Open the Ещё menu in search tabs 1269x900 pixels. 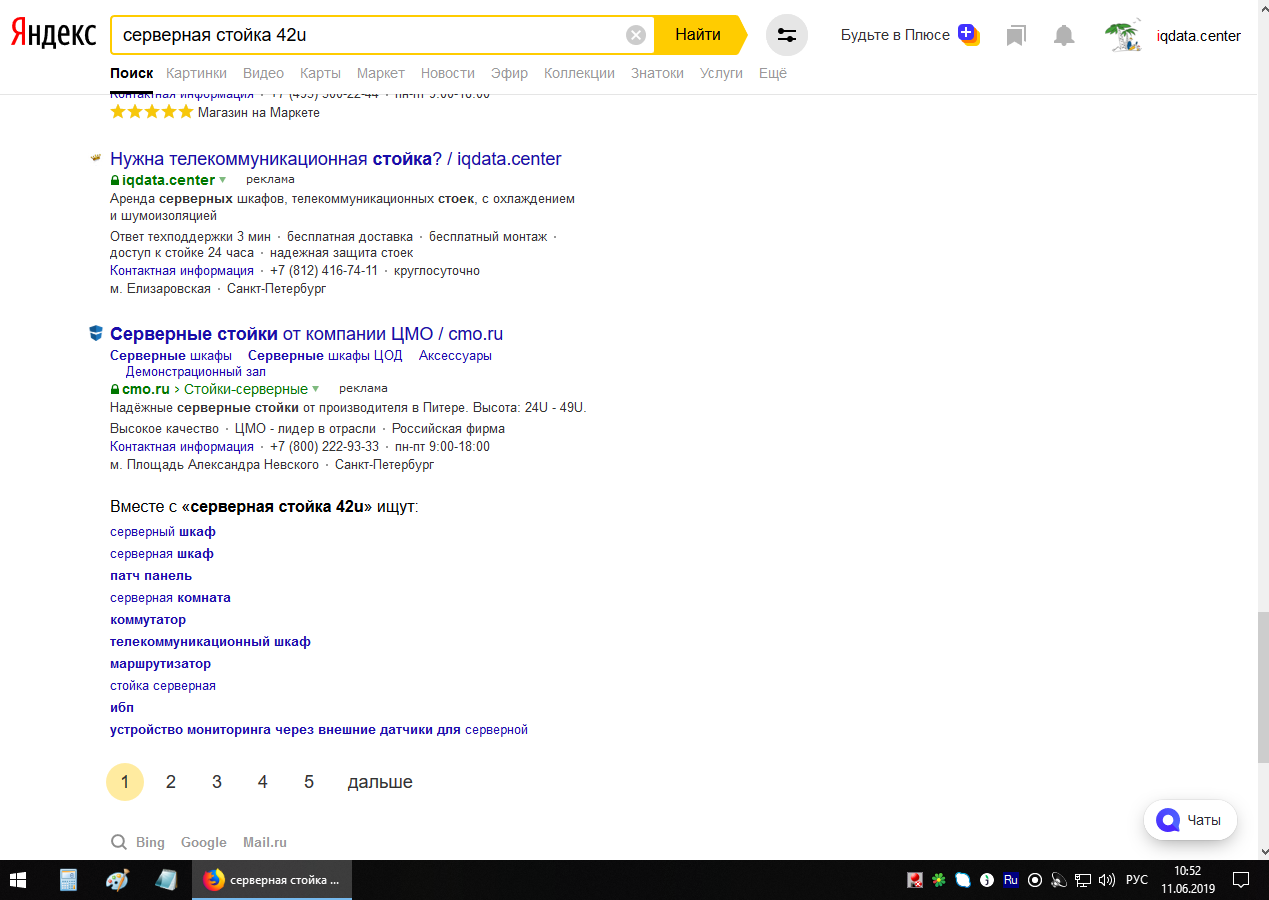tap(773, 73)
